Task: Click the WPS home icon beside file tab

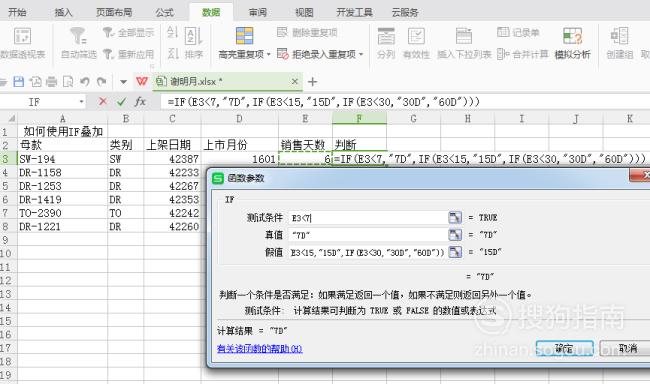Action: click(x=142, y=82)
